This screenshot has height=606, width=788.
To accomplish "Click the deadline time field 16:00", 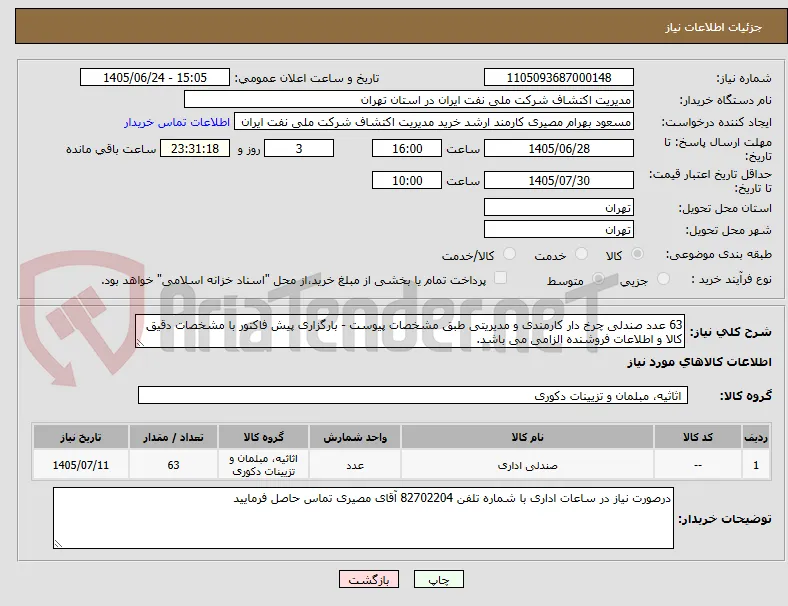I will tap(407, 148).
